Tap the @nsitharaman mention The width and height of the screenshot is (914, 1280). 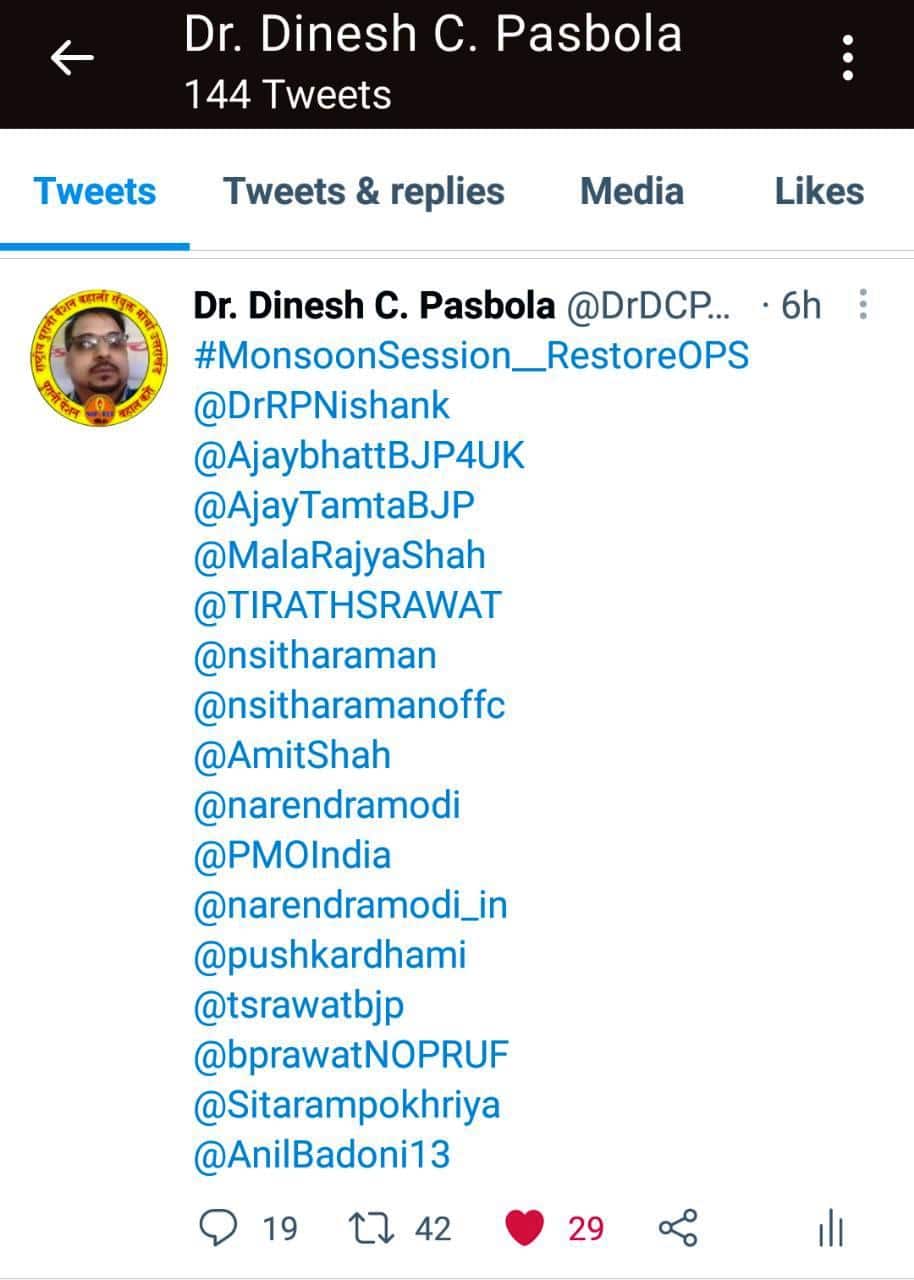click(315, 656)
